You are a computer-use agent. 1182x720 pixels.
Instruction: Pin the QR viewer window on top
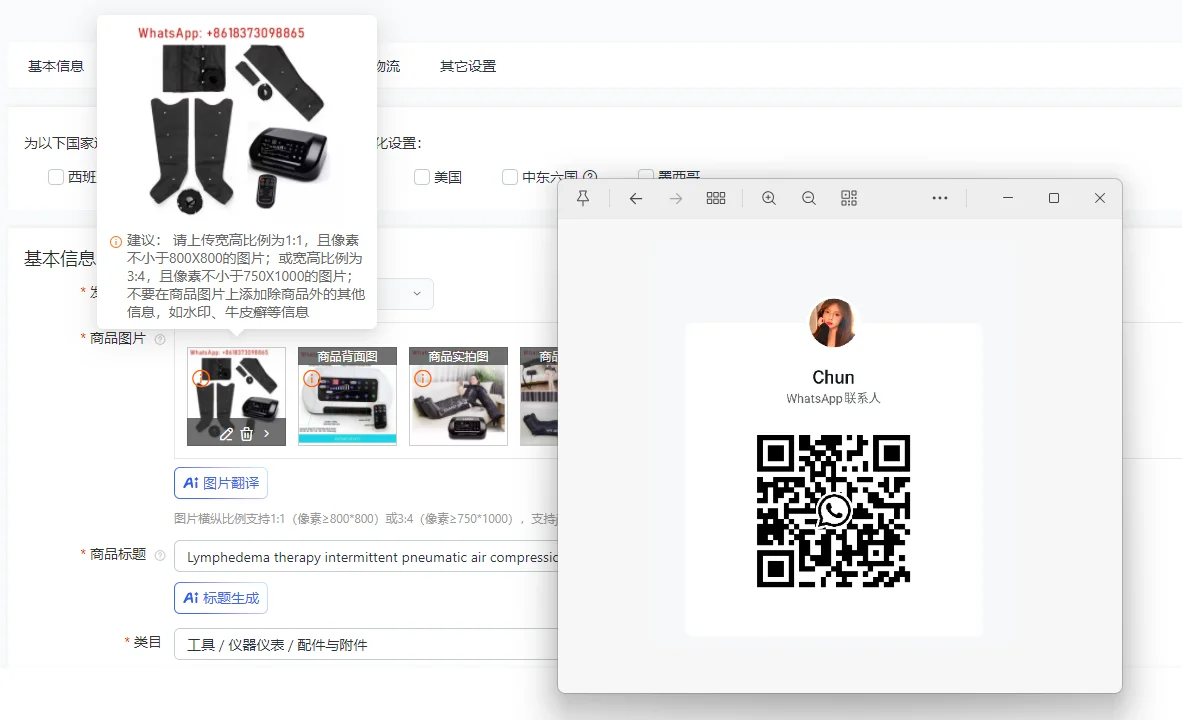tap(583, 198)
